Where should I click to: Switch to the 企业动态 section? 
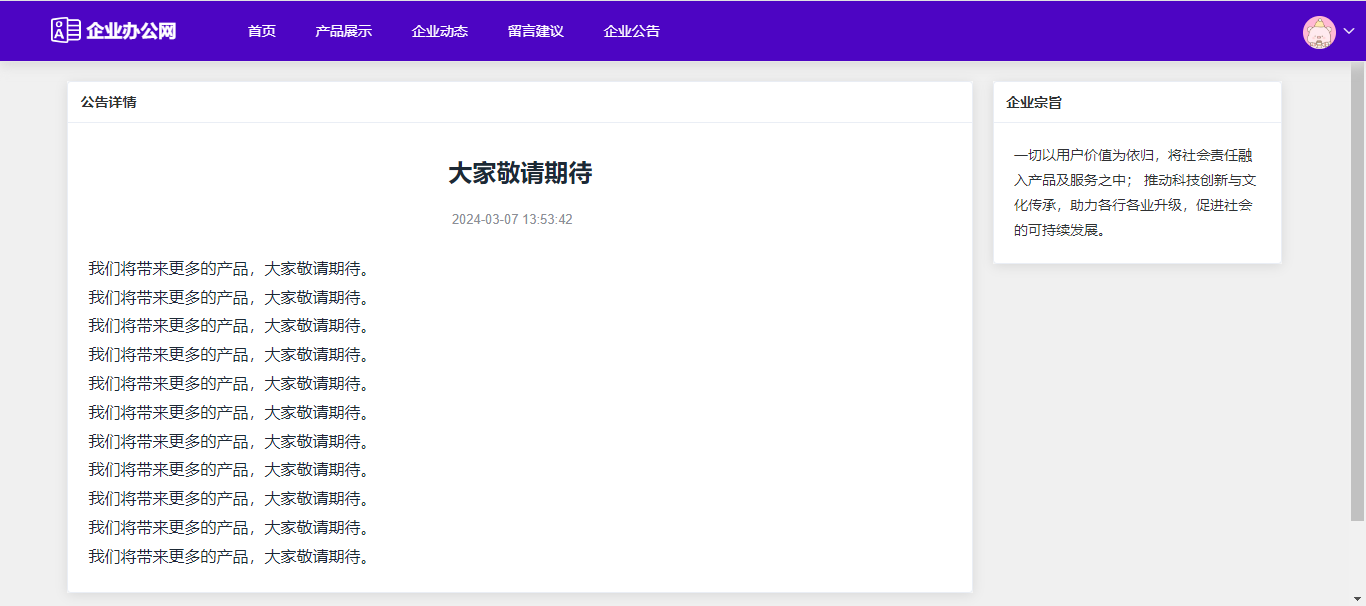[x=439, y=31]
